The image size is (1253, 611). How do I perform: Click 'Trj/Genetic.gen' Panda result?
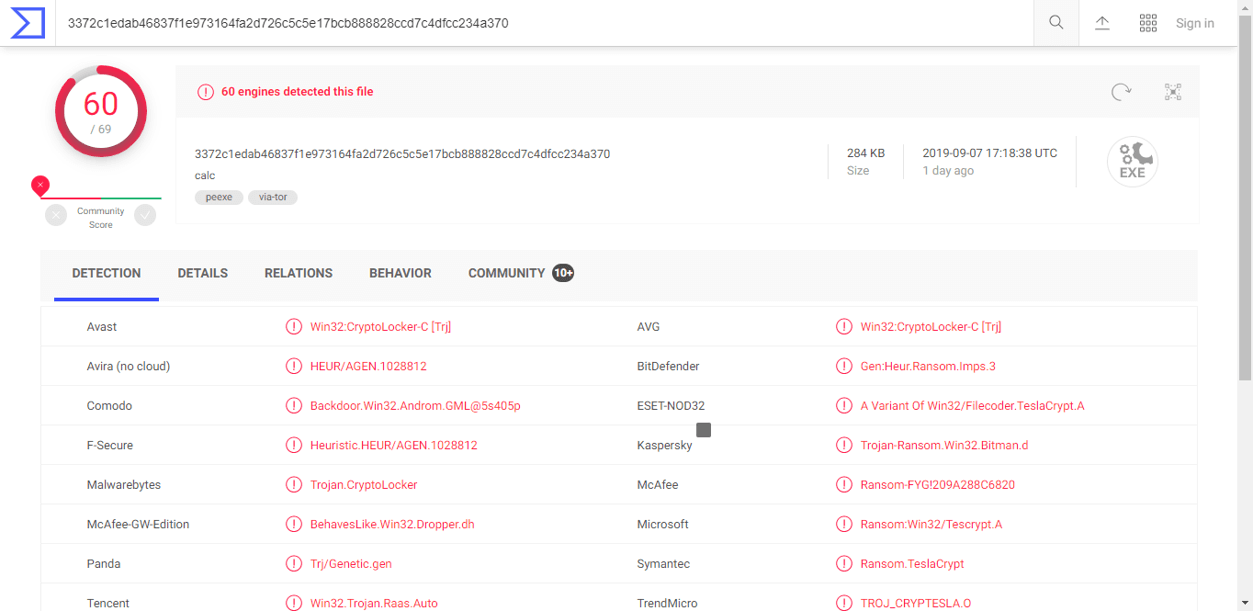click(x=351, y=564)
